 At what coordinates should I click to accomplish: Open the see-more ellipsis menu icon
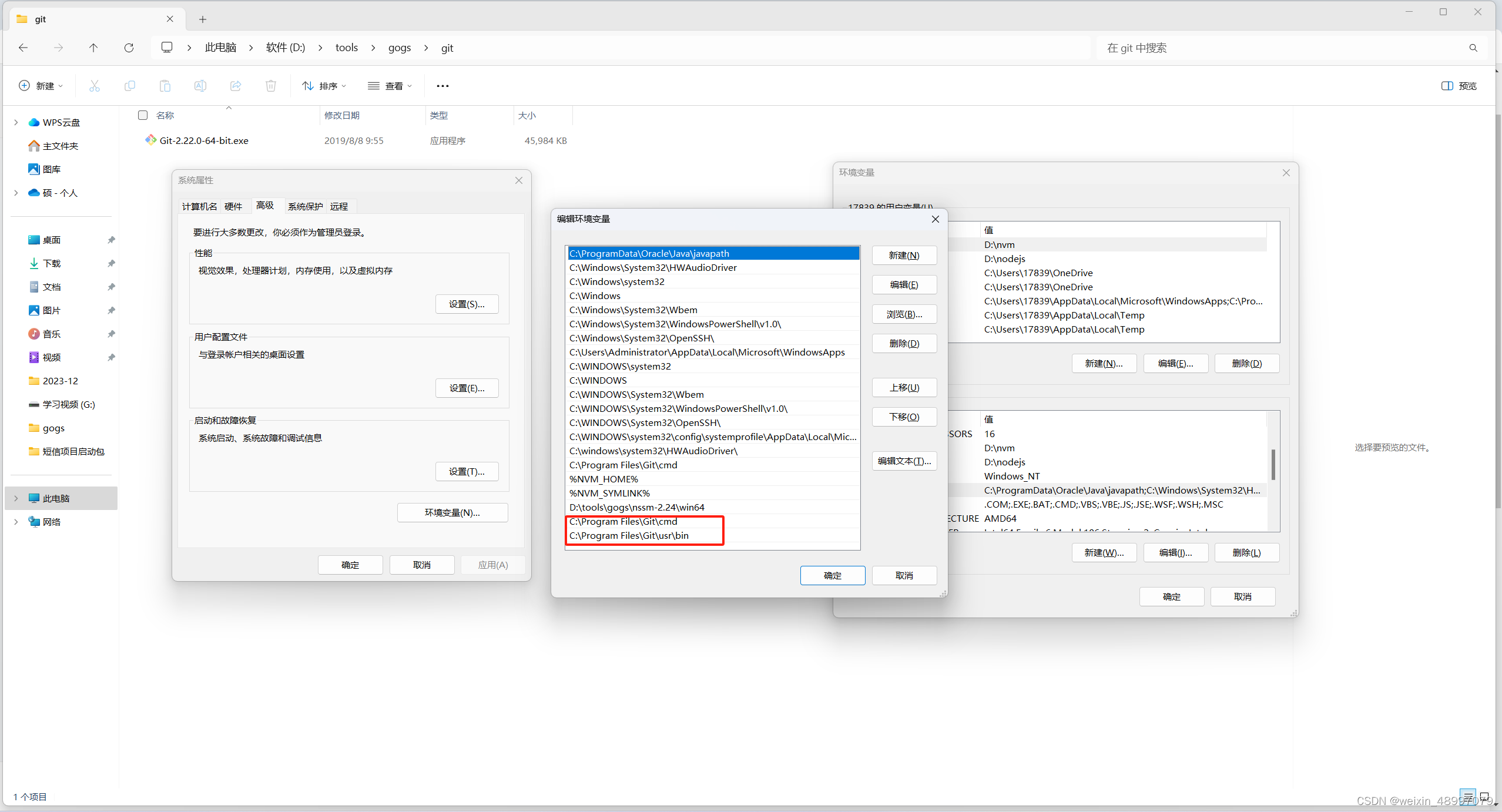pos(442,86)
